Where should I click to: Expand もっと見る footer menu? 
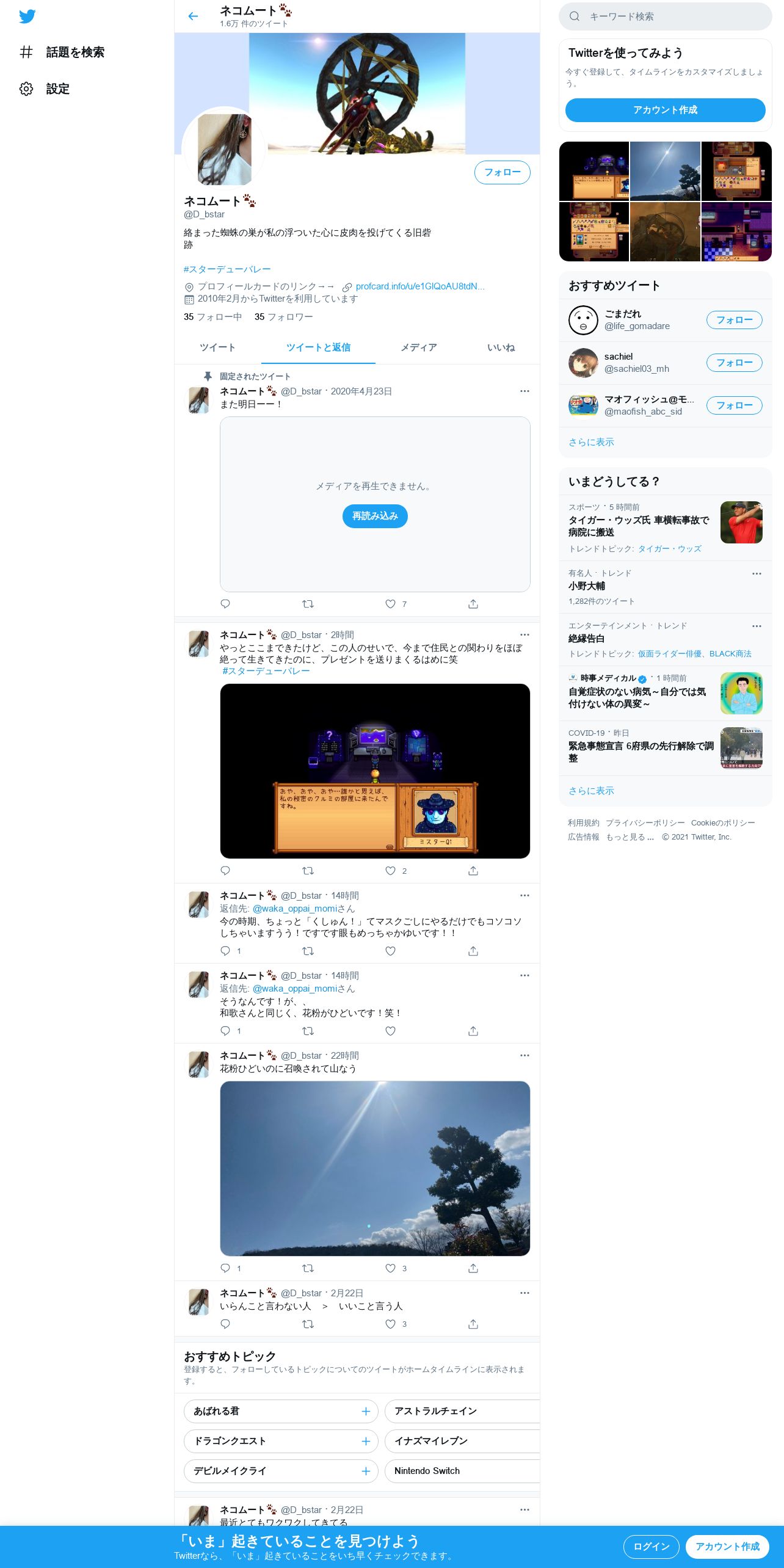(x=630, y=837)
